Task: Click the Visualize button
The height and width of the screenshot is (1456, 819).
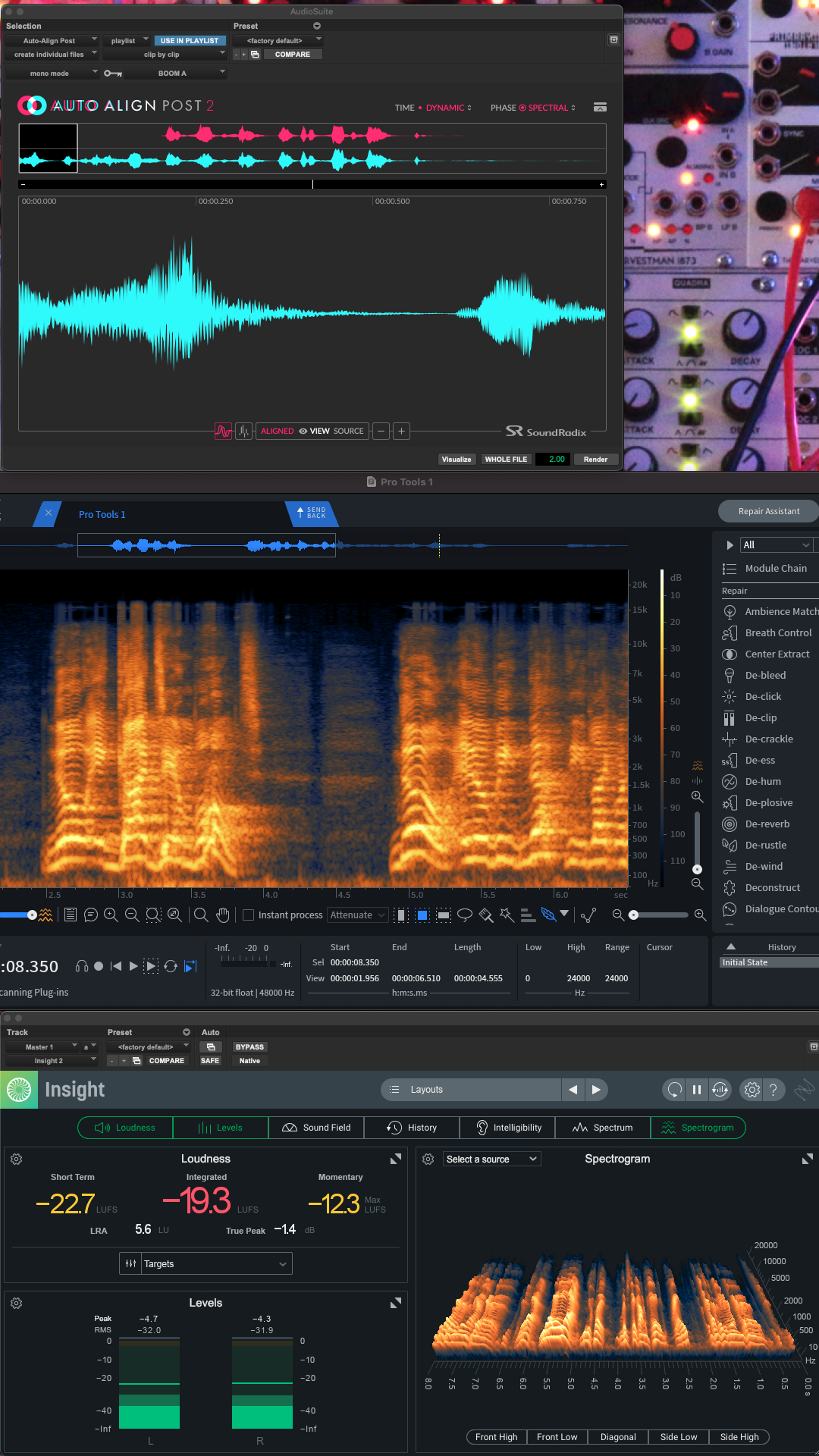Action: [x=457, y=460]
